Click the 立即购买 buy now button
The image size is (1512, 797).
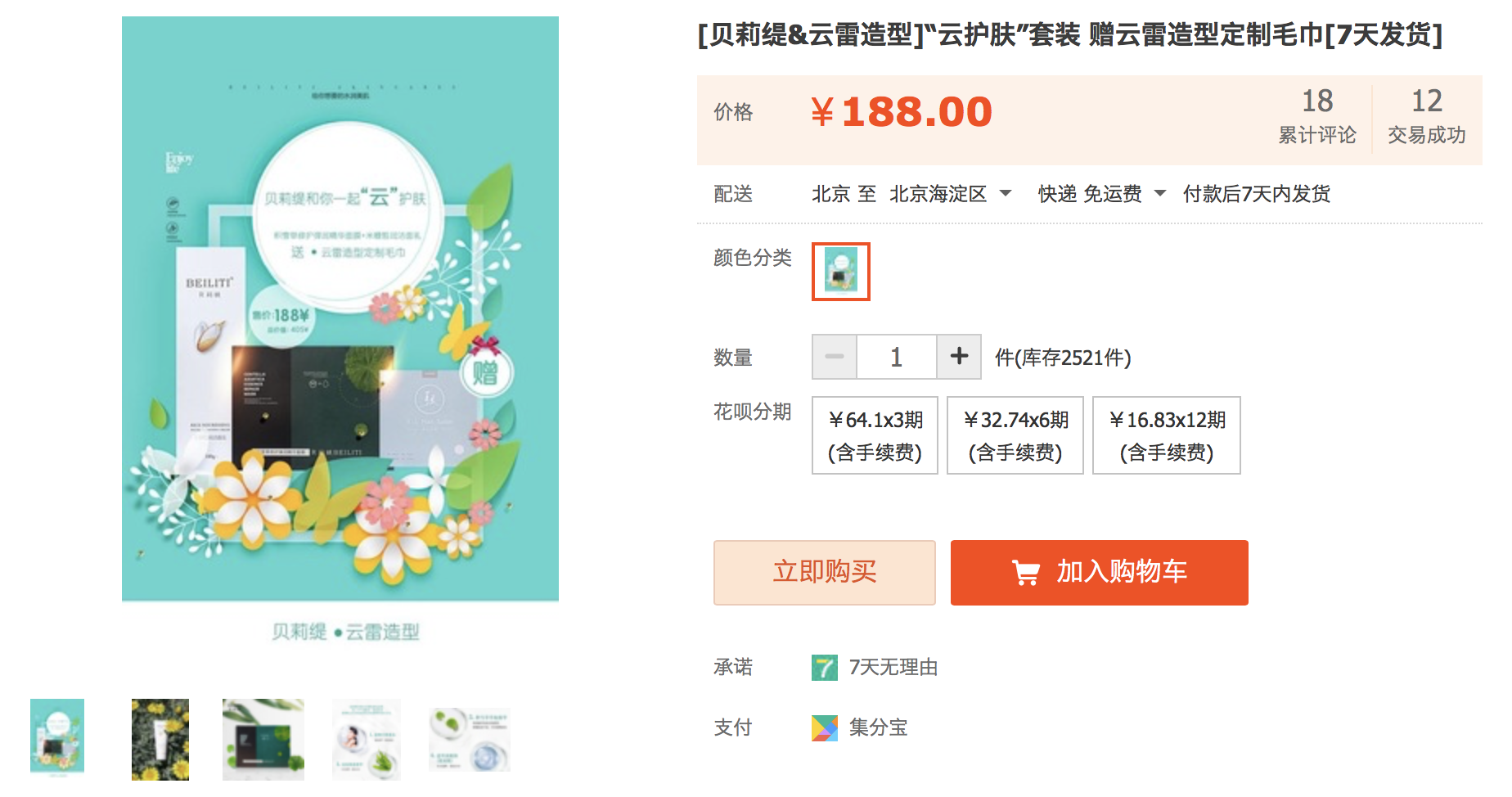pos(824,572)
